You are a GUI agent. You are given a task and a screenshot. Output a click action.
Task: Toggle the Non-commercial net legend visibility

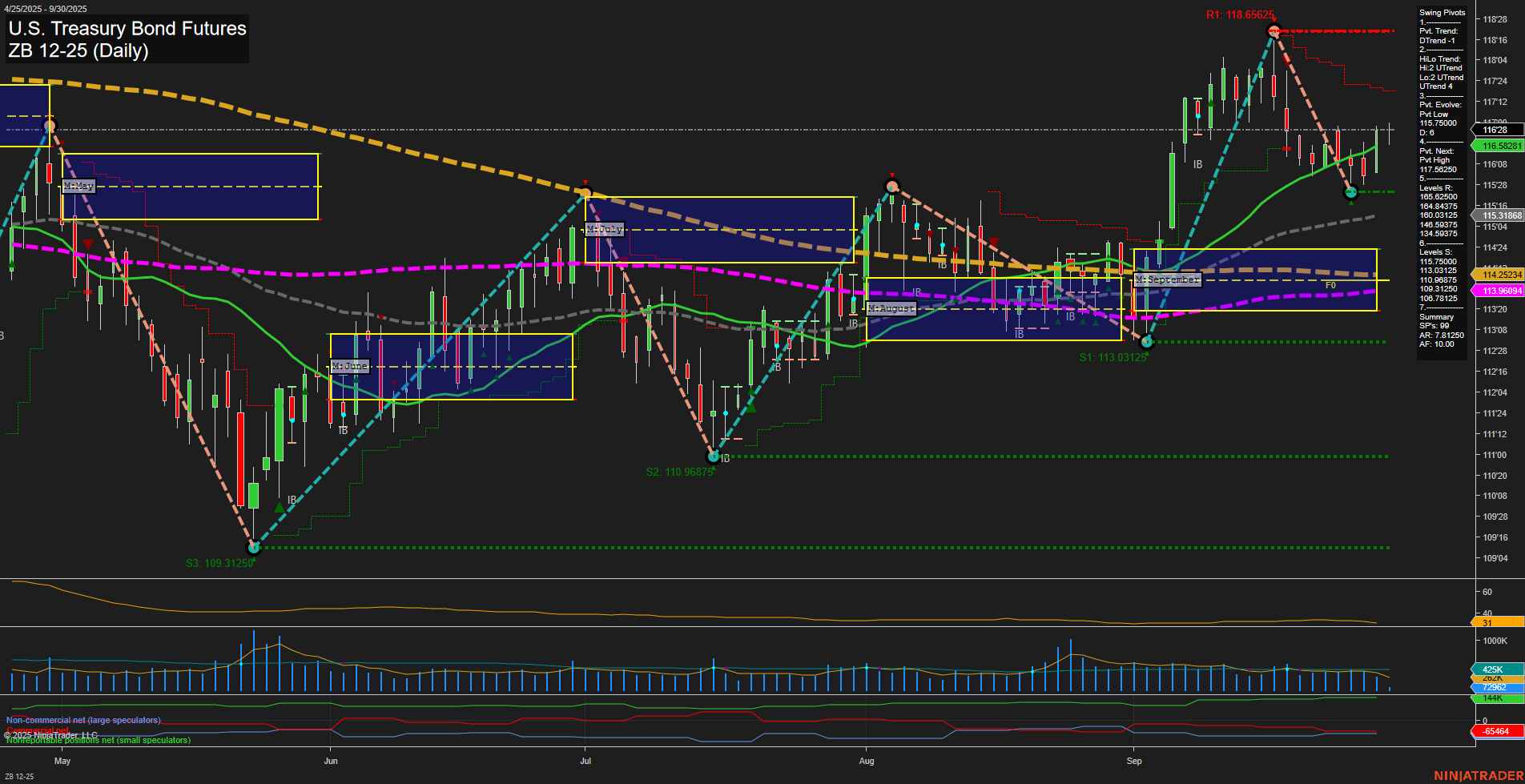coord(82,720)
